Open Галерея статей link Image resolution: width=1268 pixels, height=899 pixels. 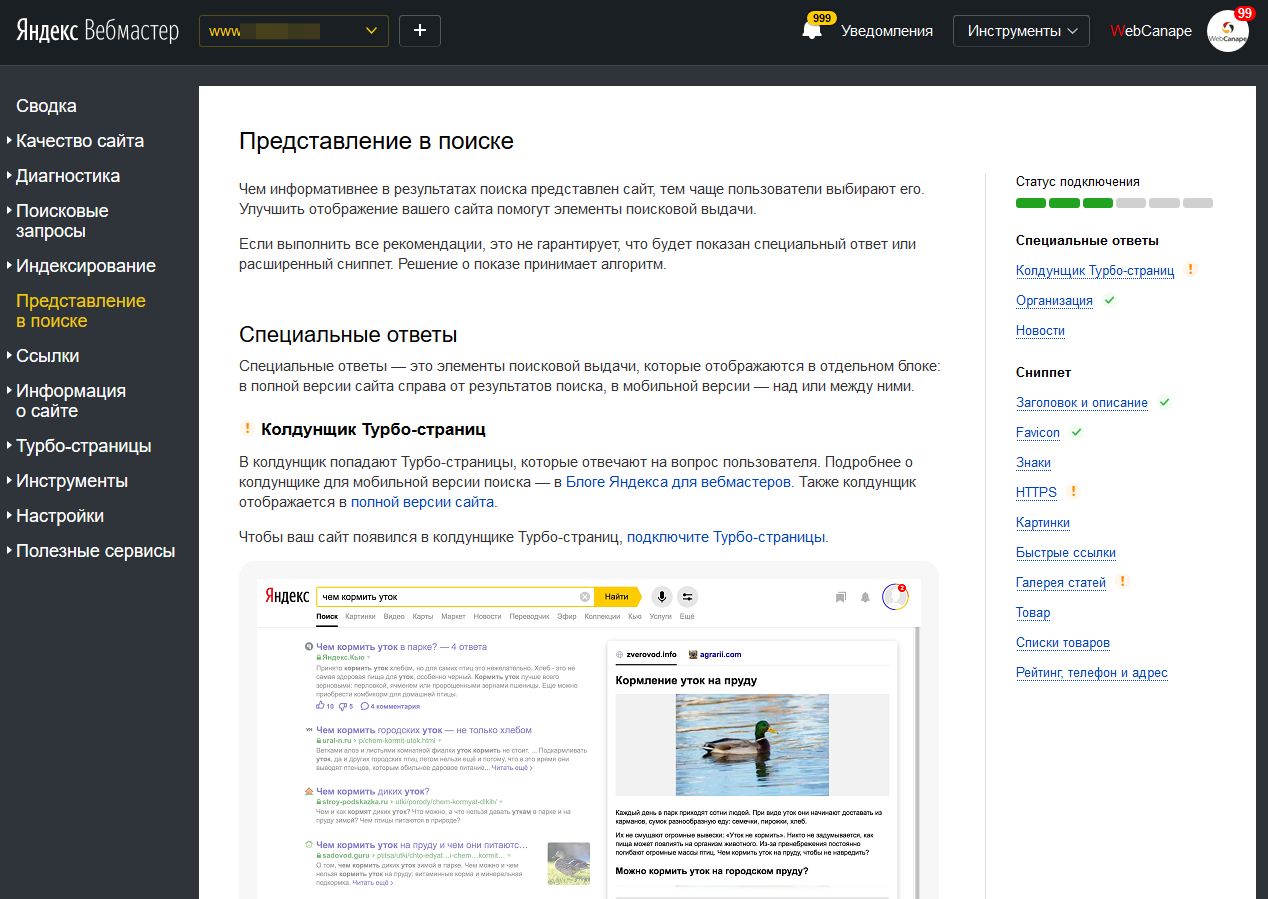(x=1061, y=583)
